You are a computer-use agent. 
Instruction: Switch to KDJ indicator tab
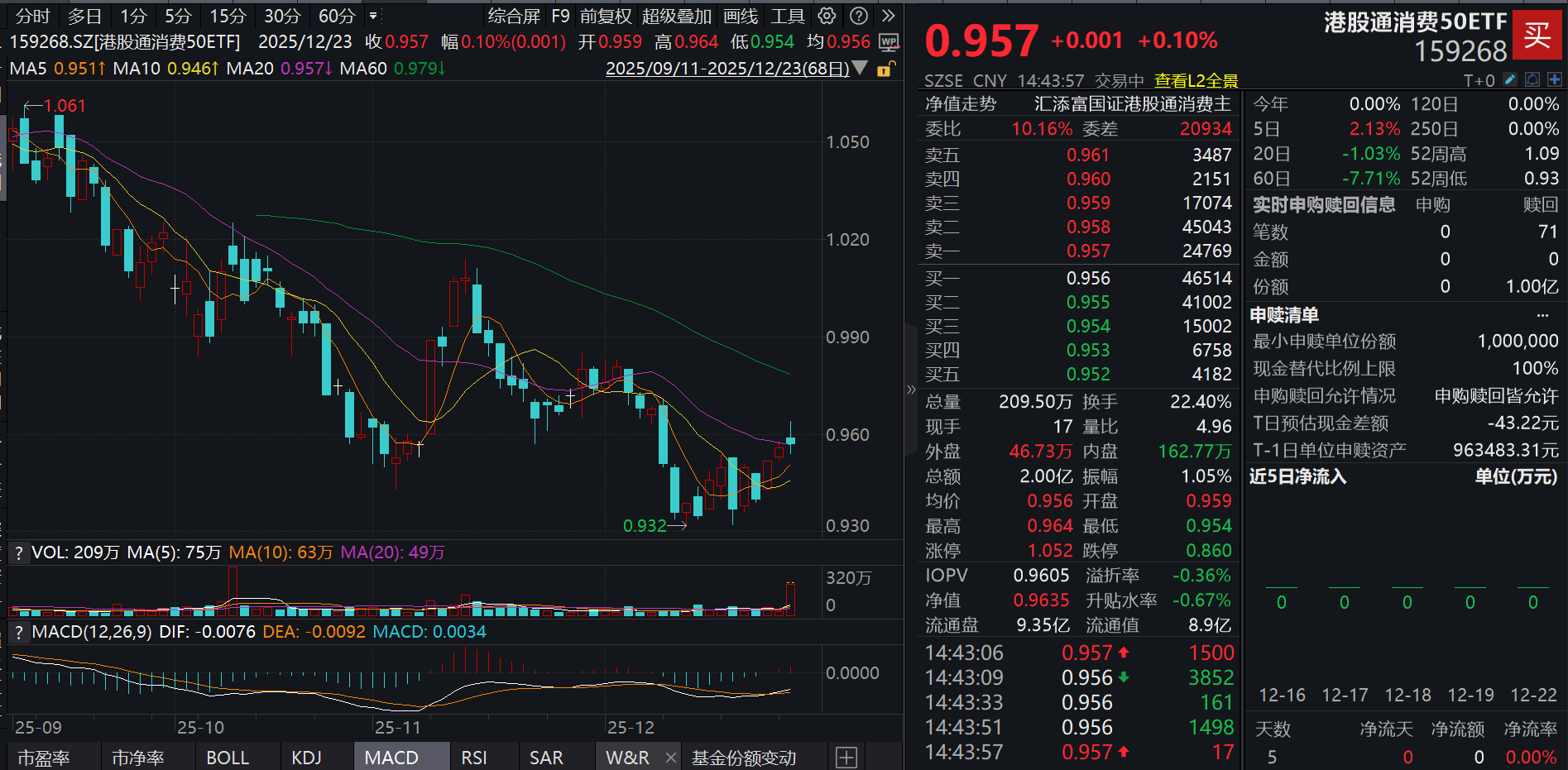(307, 758)
